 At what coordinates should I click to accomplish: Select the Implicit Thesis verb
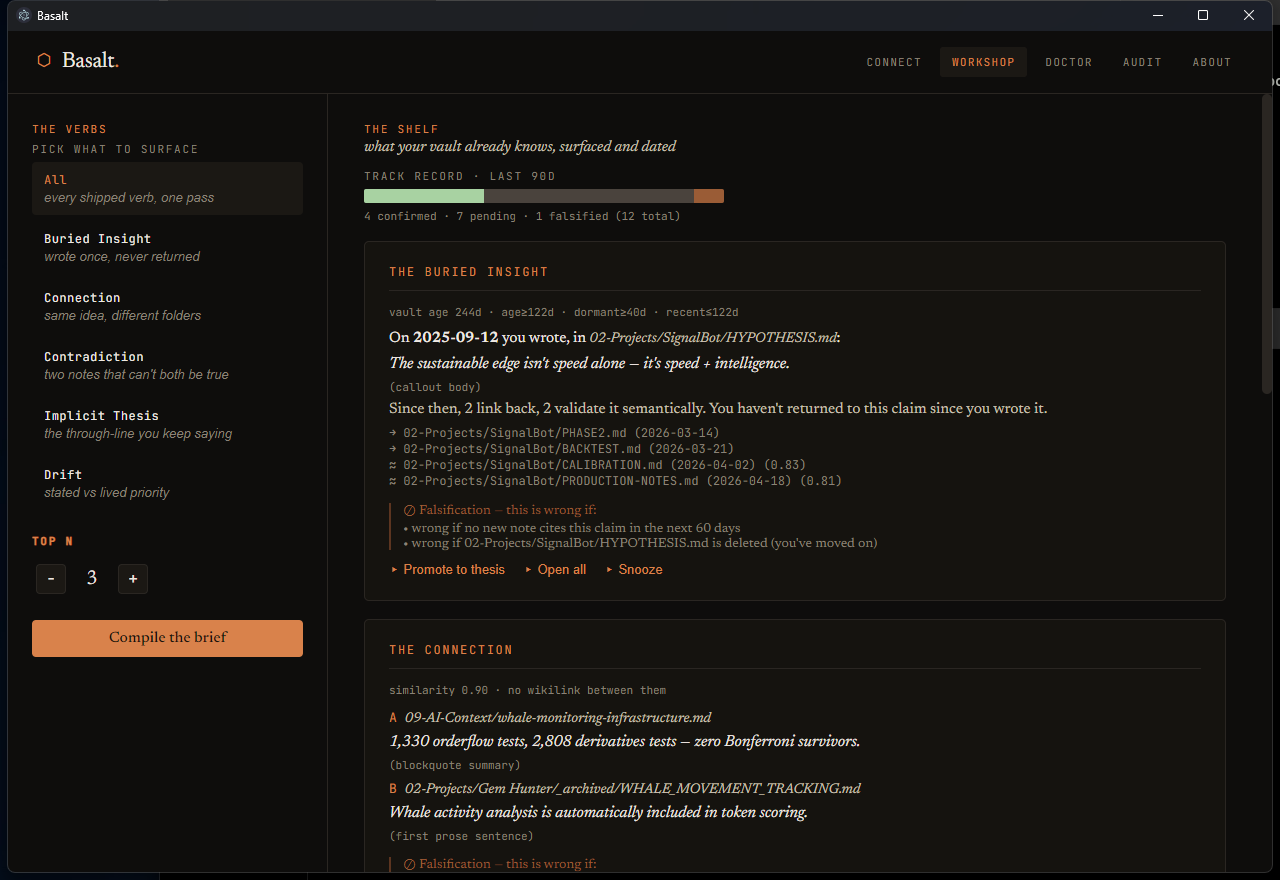(x=167, y=424)
